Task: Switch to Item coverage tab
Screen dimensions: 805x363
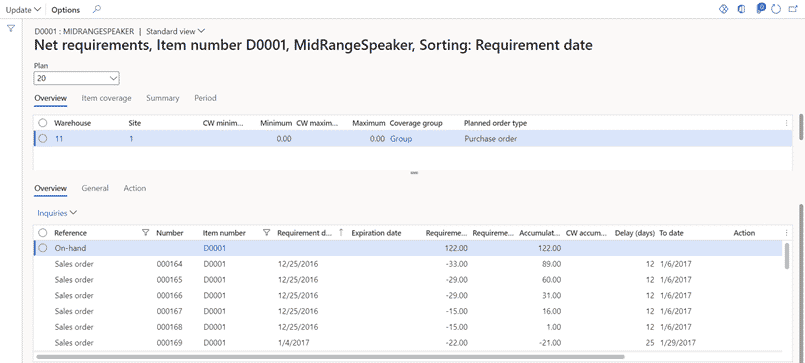Action: pos(106,98)
